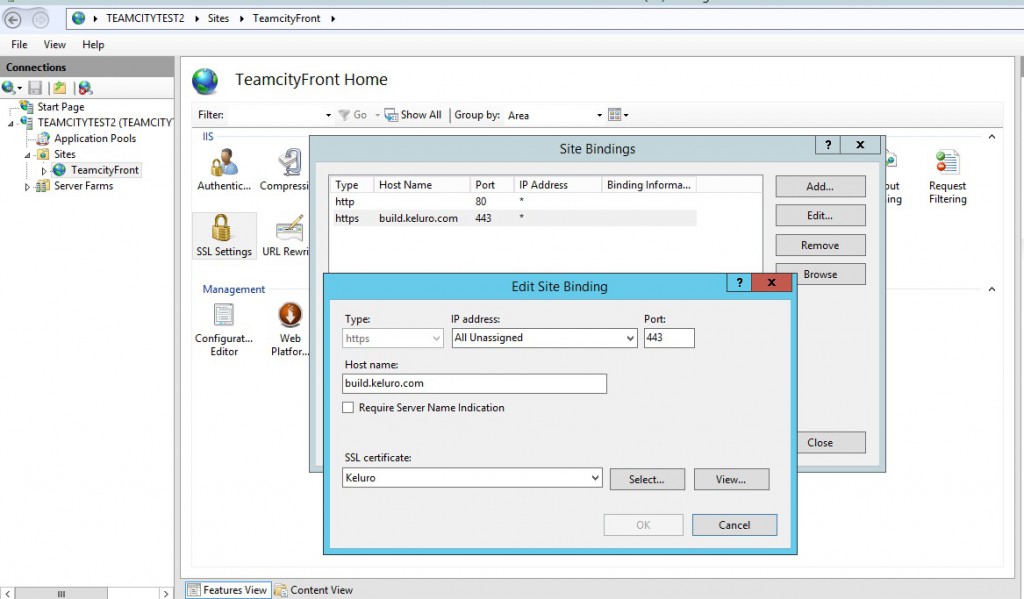The height and width of the screenshot is (599, 1024).
Task: Click the IP Address column header
Action: (556, 185)
